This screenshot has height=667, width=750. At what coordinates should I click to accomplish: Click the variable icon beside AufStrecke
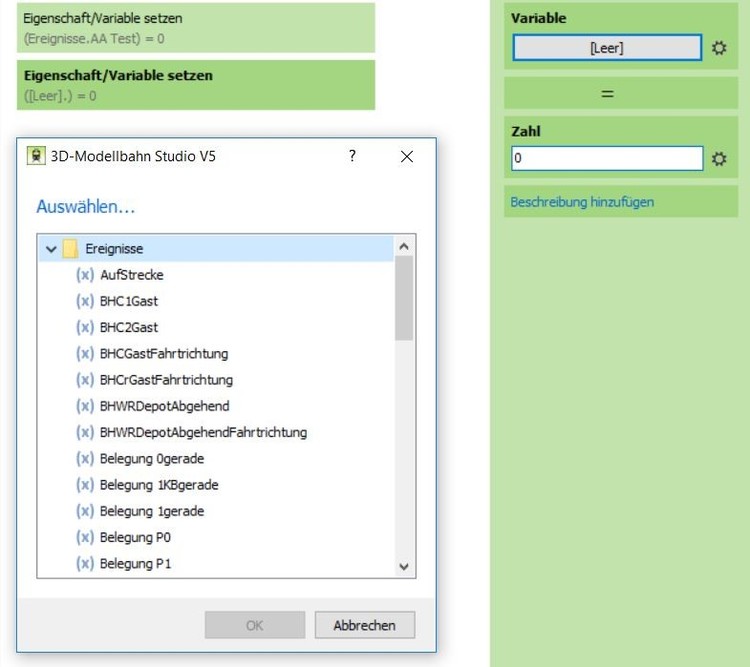(85, 275)
